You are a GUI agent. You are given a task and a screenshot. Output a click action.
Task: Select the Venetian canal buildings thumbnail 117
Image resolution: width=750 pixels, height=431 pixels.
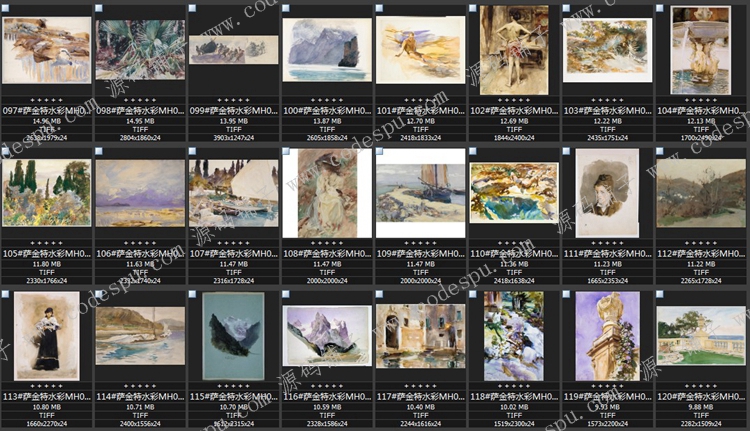click(420, 336)
